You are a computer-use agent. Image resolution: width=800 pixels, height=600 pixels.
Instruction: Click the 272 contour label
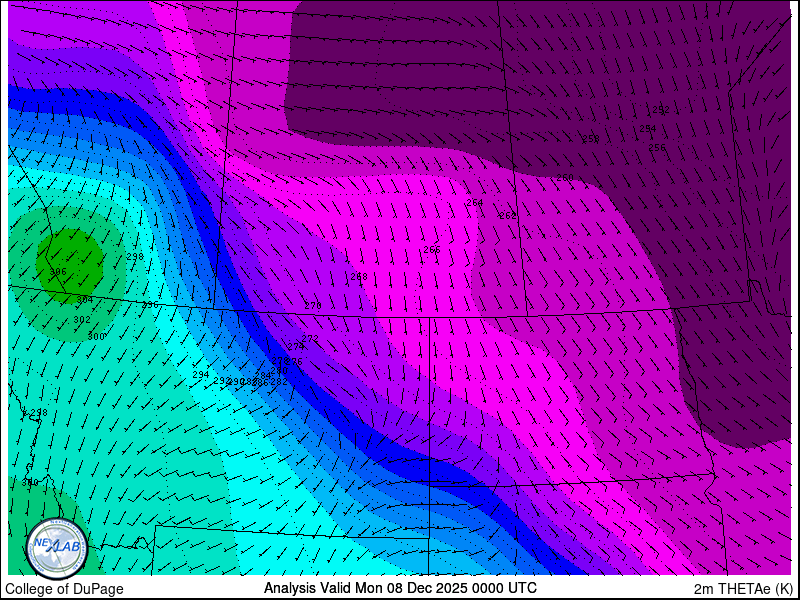pos(310,338)
